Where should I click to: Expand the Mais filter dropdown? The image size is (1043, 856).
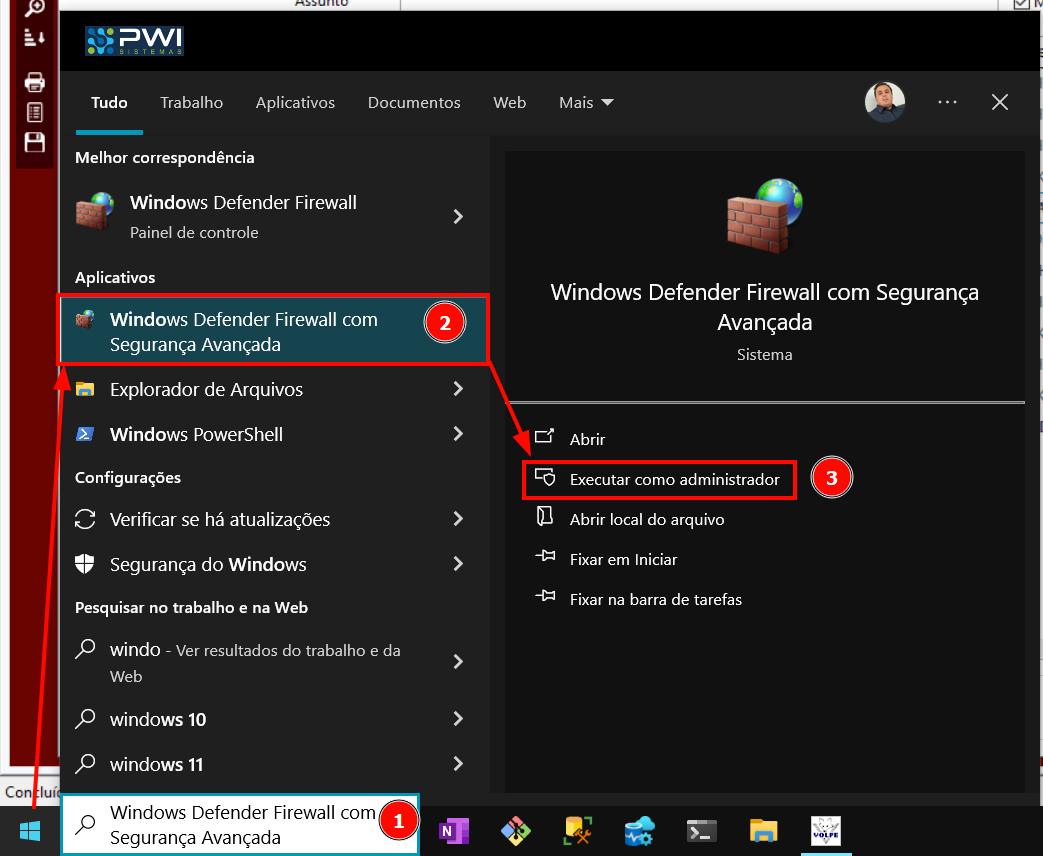[586, 103]
